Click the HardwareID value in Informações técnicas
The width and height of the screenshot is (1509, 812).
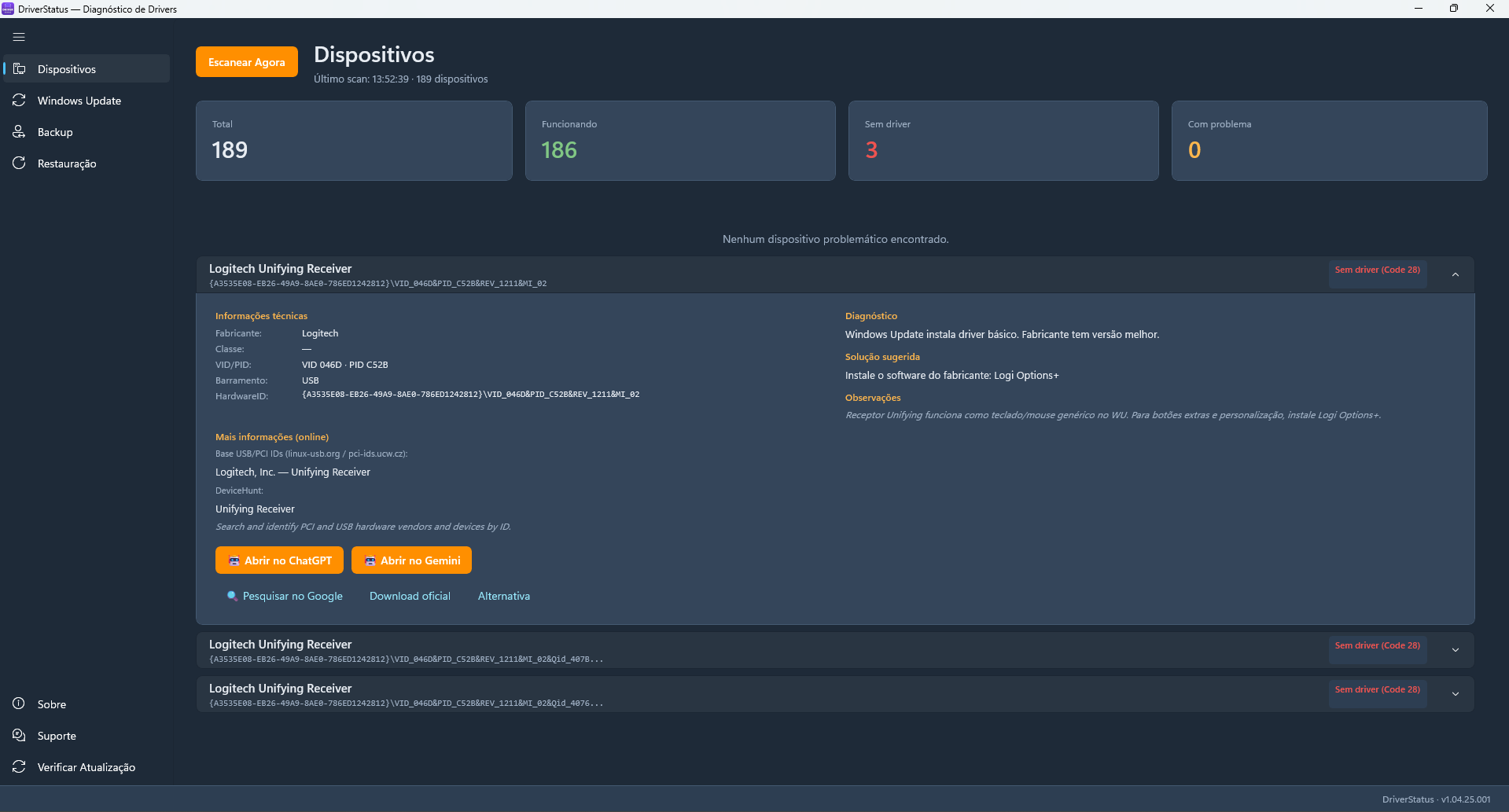[x=470, y=395]
